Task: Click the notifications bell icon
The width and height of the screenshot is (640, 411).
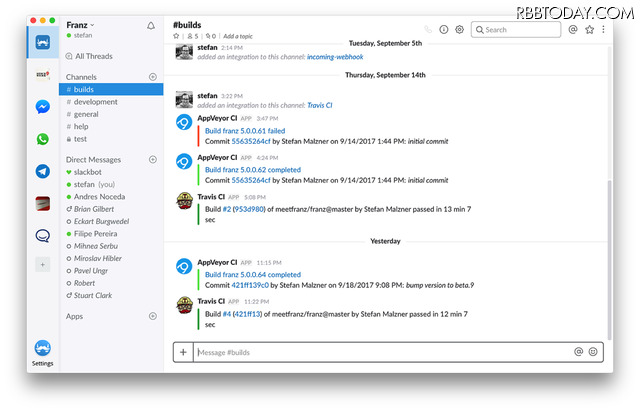Action: coord(151,26)
